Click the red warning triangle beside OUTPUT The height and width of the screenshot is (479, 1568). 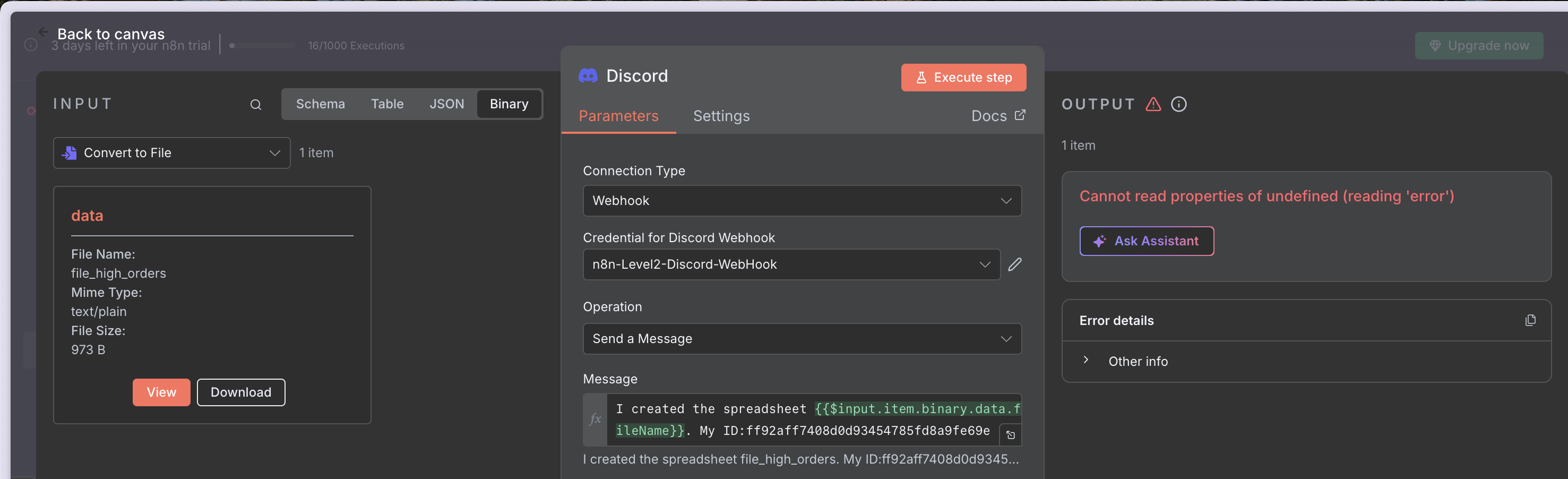pos(1153,104)
